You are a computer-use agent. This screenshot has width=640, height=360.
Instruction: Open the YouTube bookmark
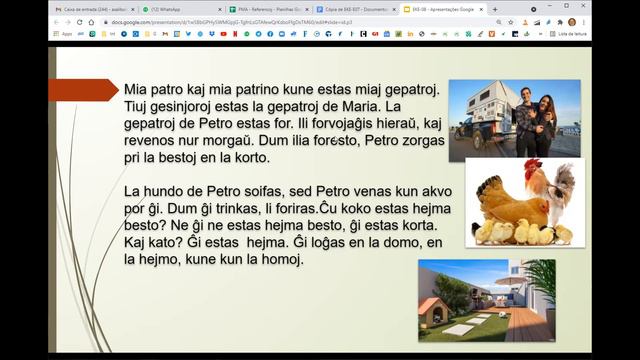pyautogui.click(x=223, y=34)
